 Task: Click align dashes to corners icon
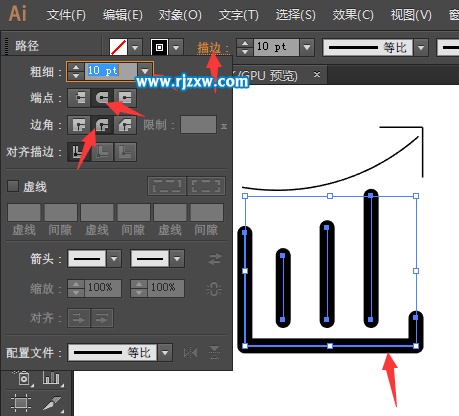coord(206,186)
